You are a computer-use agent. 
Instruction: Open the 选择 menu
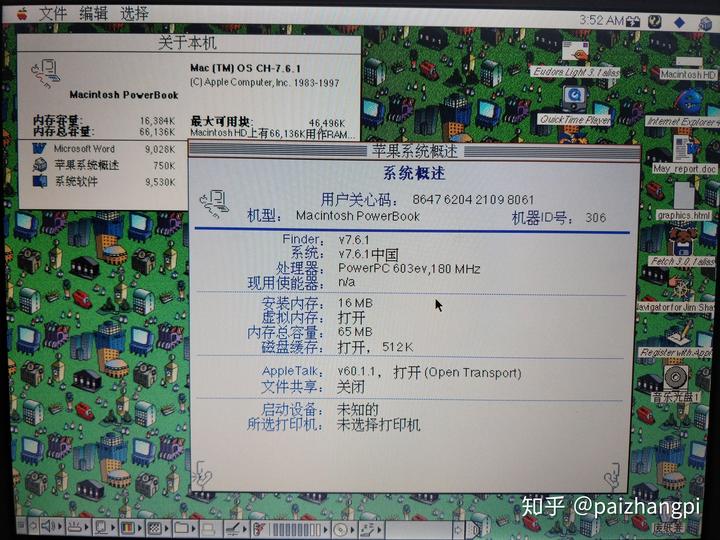tap(134, 14)
